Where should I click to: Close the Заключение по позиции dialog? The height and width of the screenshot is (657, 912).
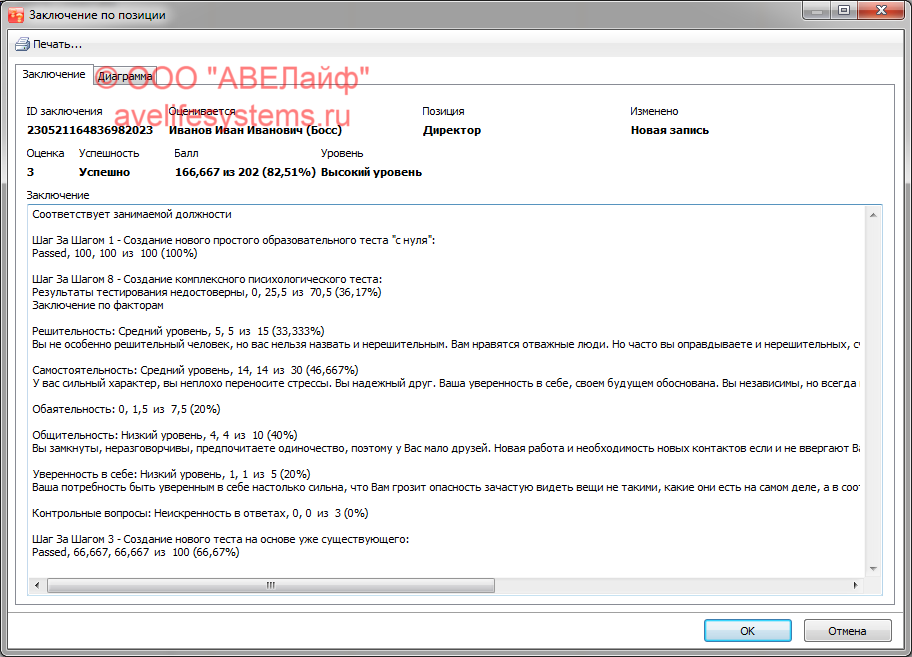pos(880,10)
